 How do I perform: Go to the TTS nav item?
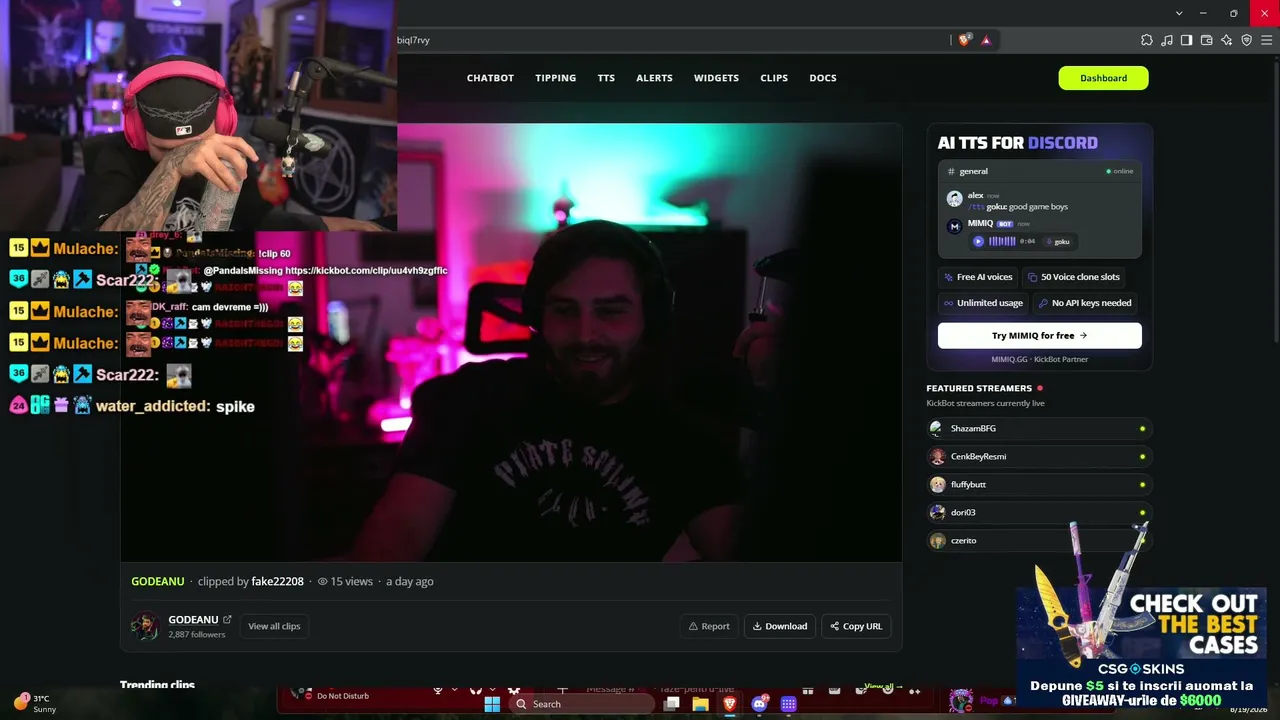click(606, 78)
